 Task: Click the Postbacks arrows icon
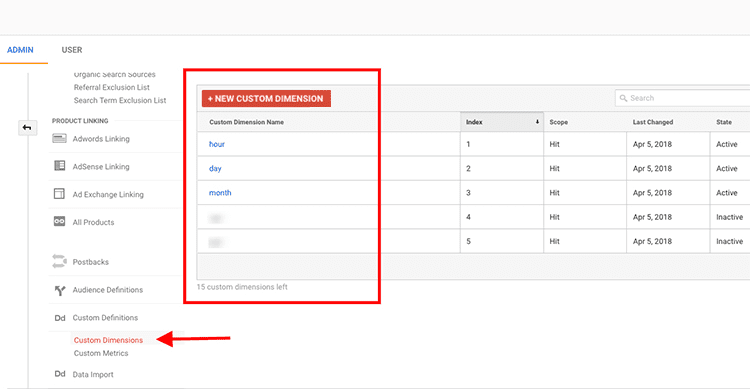tap(59, 261)
